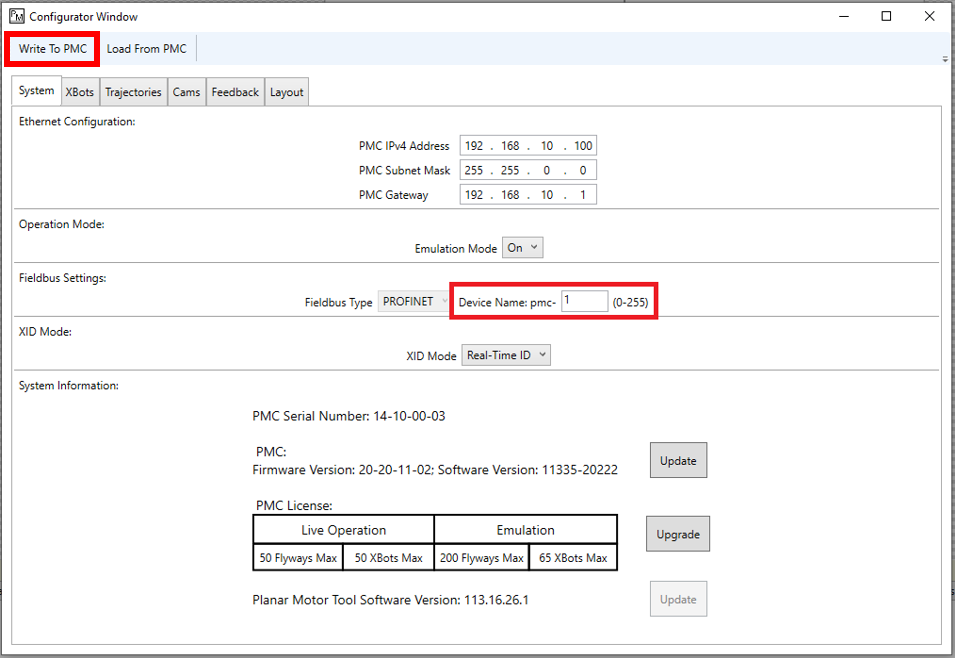Open the toolbar overflow arrow at right

(944, 59)
